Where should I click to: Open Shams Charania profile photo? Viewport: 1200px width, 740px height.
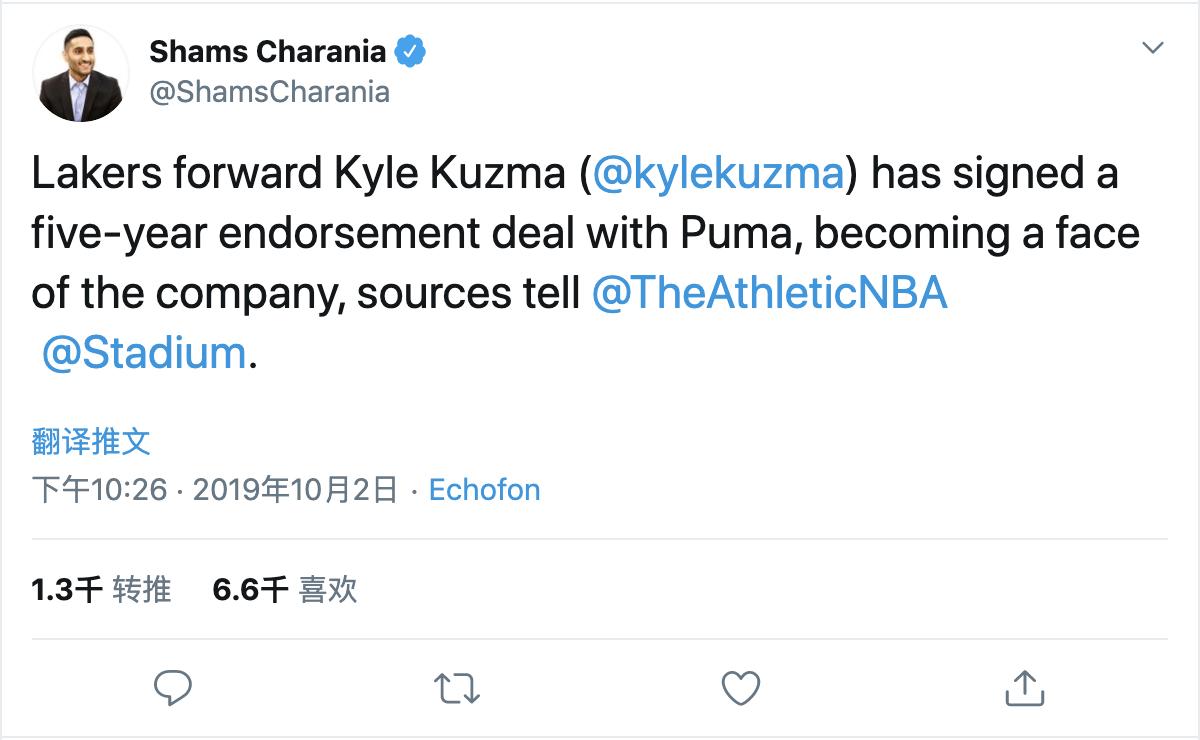click(80, 74)
